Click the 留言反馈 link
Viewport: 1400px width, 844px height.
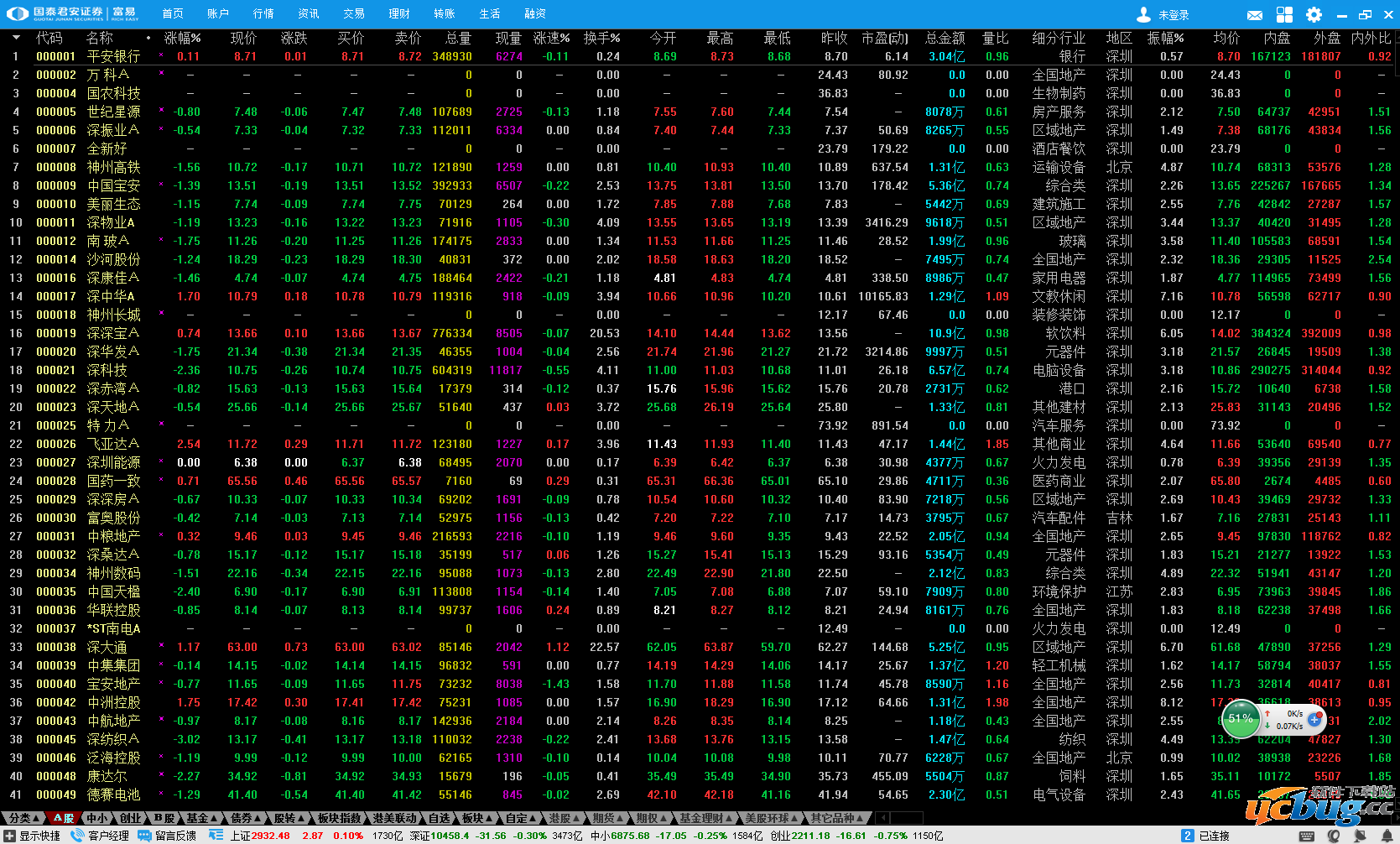click(175, 836)
